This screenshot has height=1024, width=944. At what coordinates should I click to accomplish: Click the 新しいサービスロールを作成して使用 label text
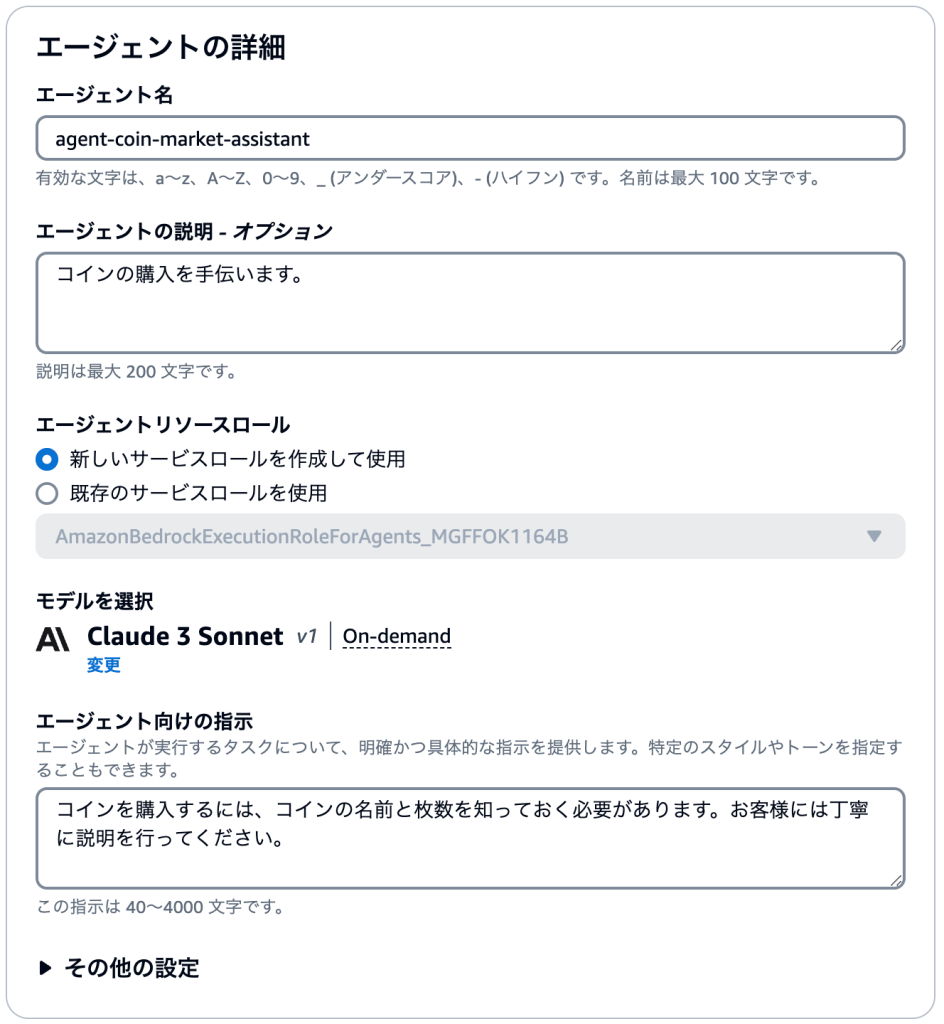[238, 459]
